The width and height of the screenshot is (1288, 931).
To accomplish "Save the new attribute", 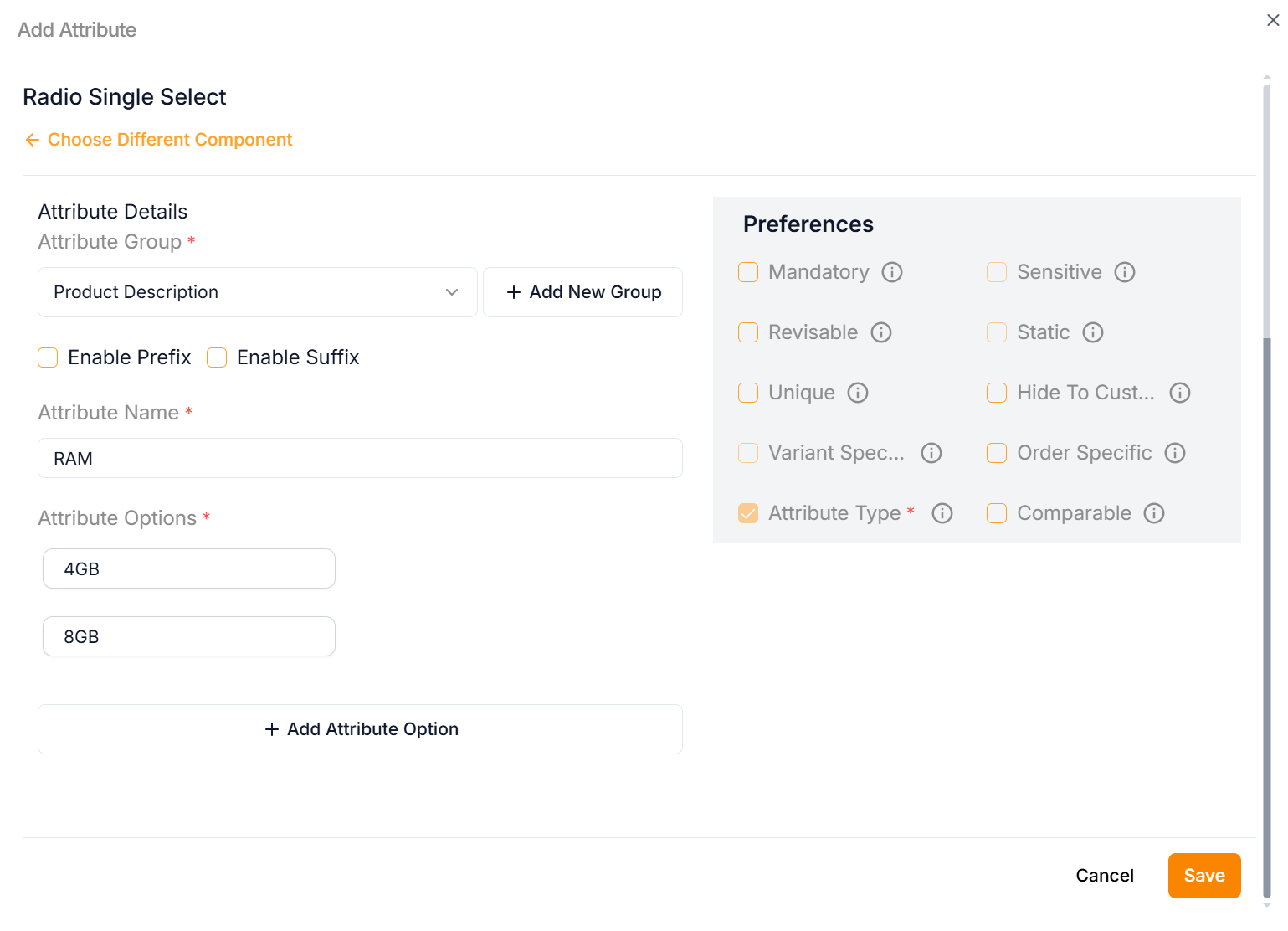I will click(x=1203, y=876).
